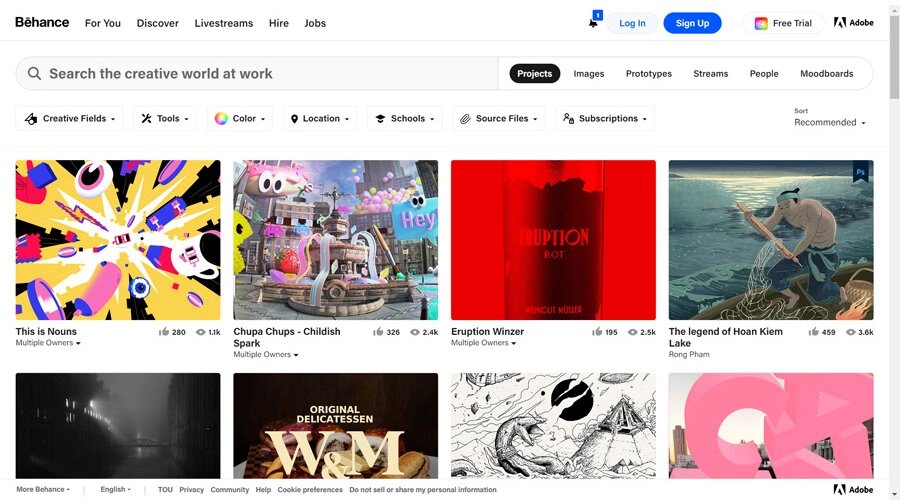Click the Behance logo
900x500 pixels.
point(42,22)
